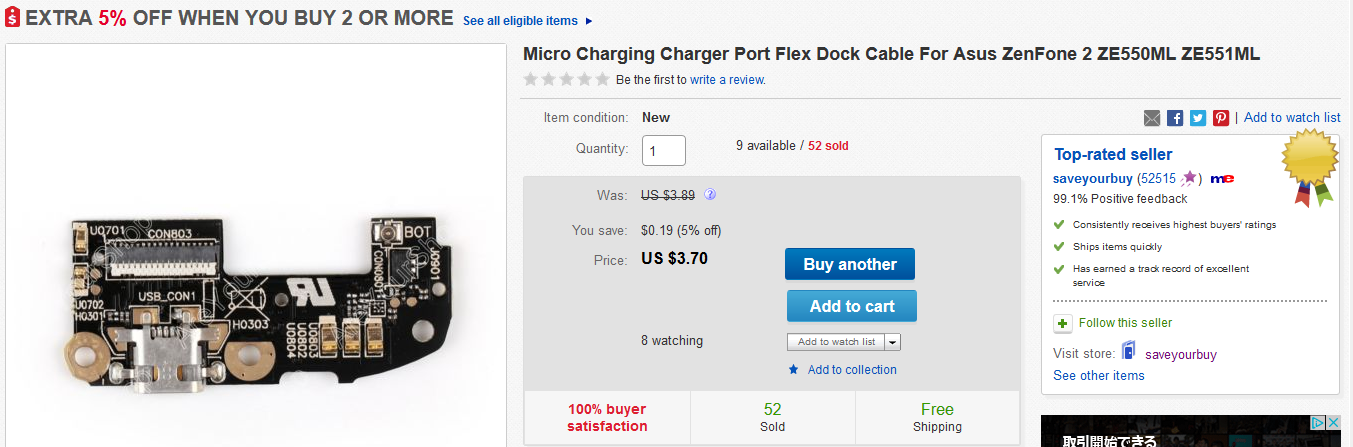
Task: Share listing via email envelope icon
Action: [x=1153, y=118]
